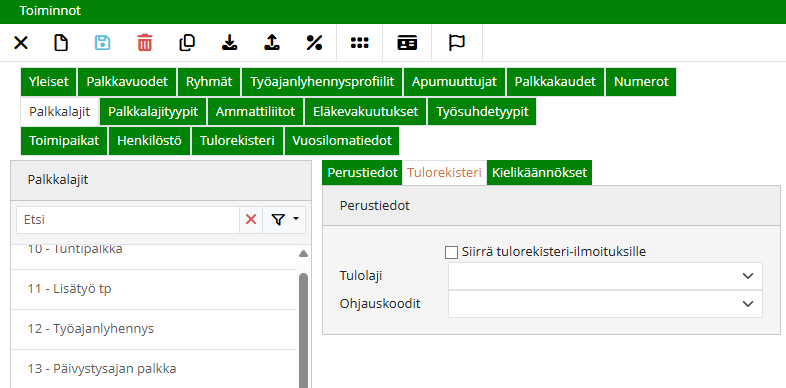Open the Työsuhdetyypit tab

pos(482,111)
